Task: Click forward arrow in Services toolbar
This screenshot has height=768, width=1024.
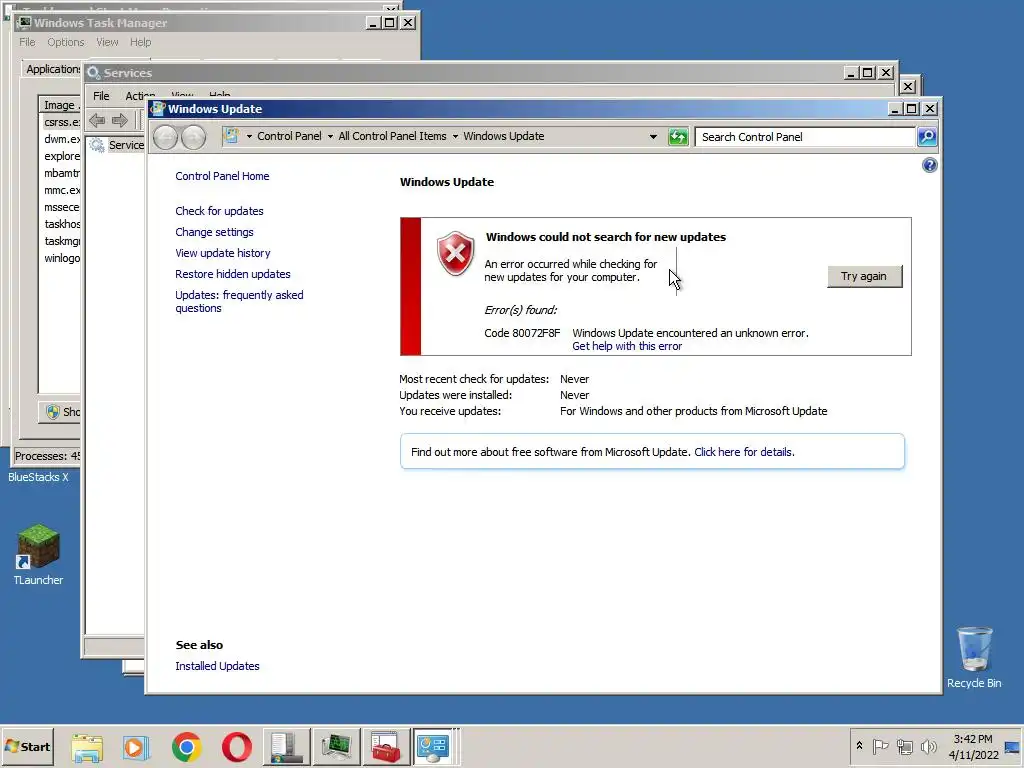Action: 120,120
